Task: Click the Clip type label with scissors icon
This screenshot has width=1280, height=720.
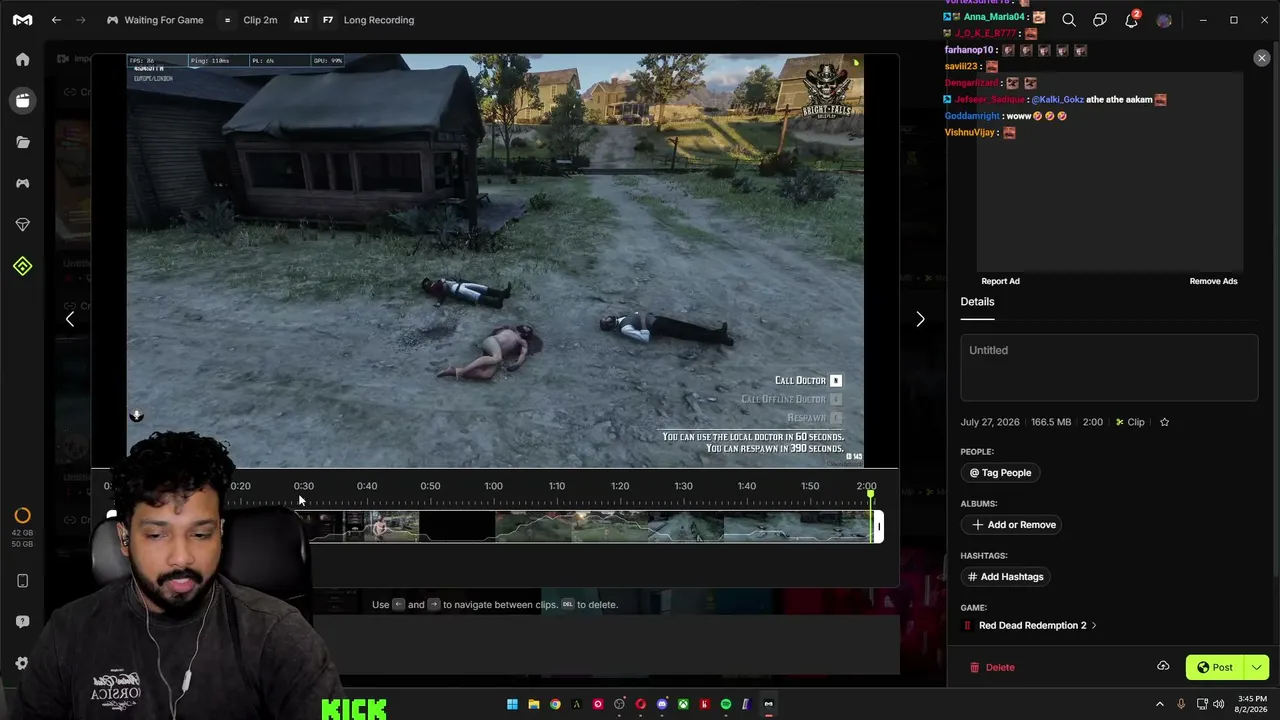Action: coord(1130,422)
